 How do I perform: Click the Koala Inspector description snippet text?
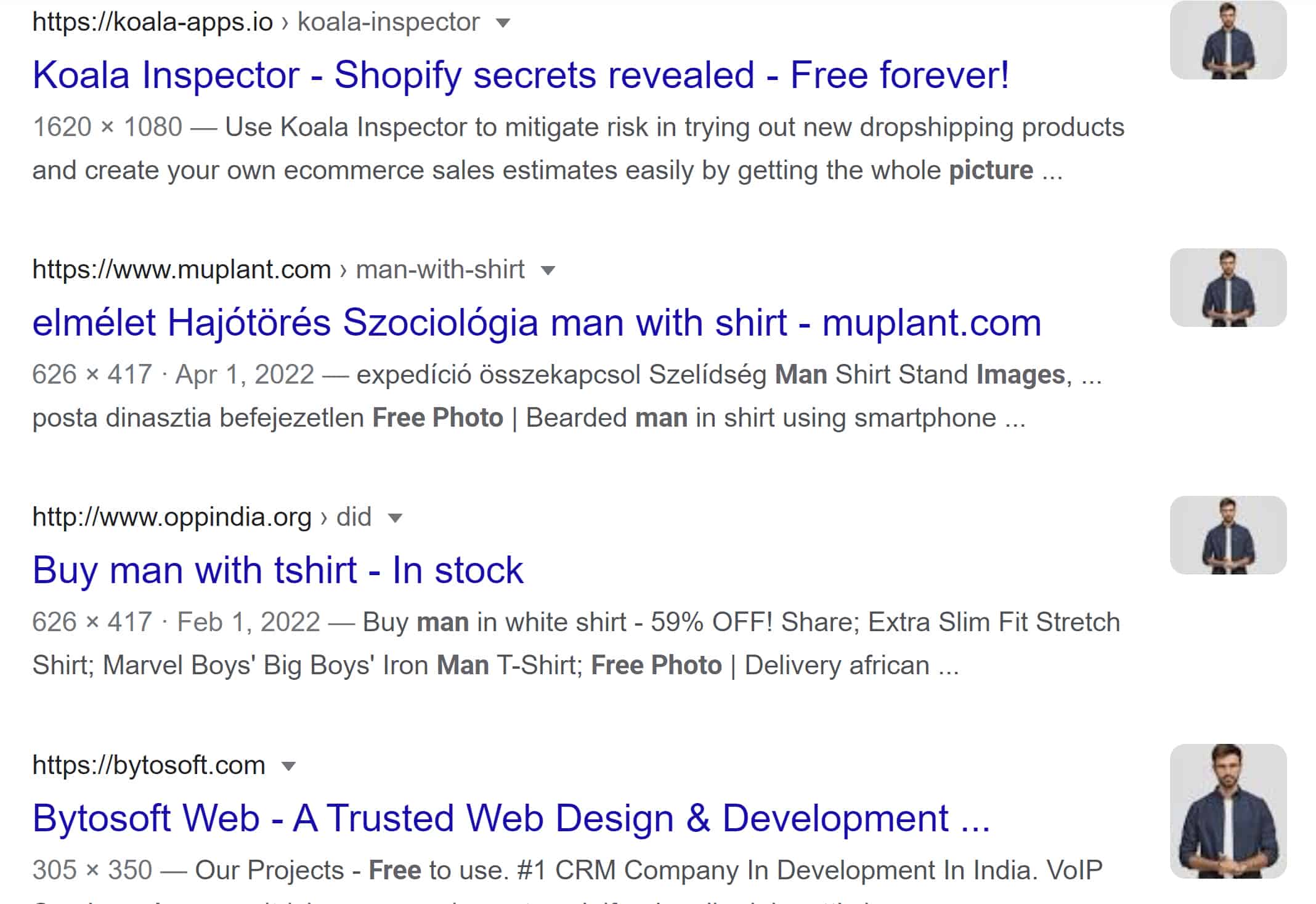pos(578,148)
